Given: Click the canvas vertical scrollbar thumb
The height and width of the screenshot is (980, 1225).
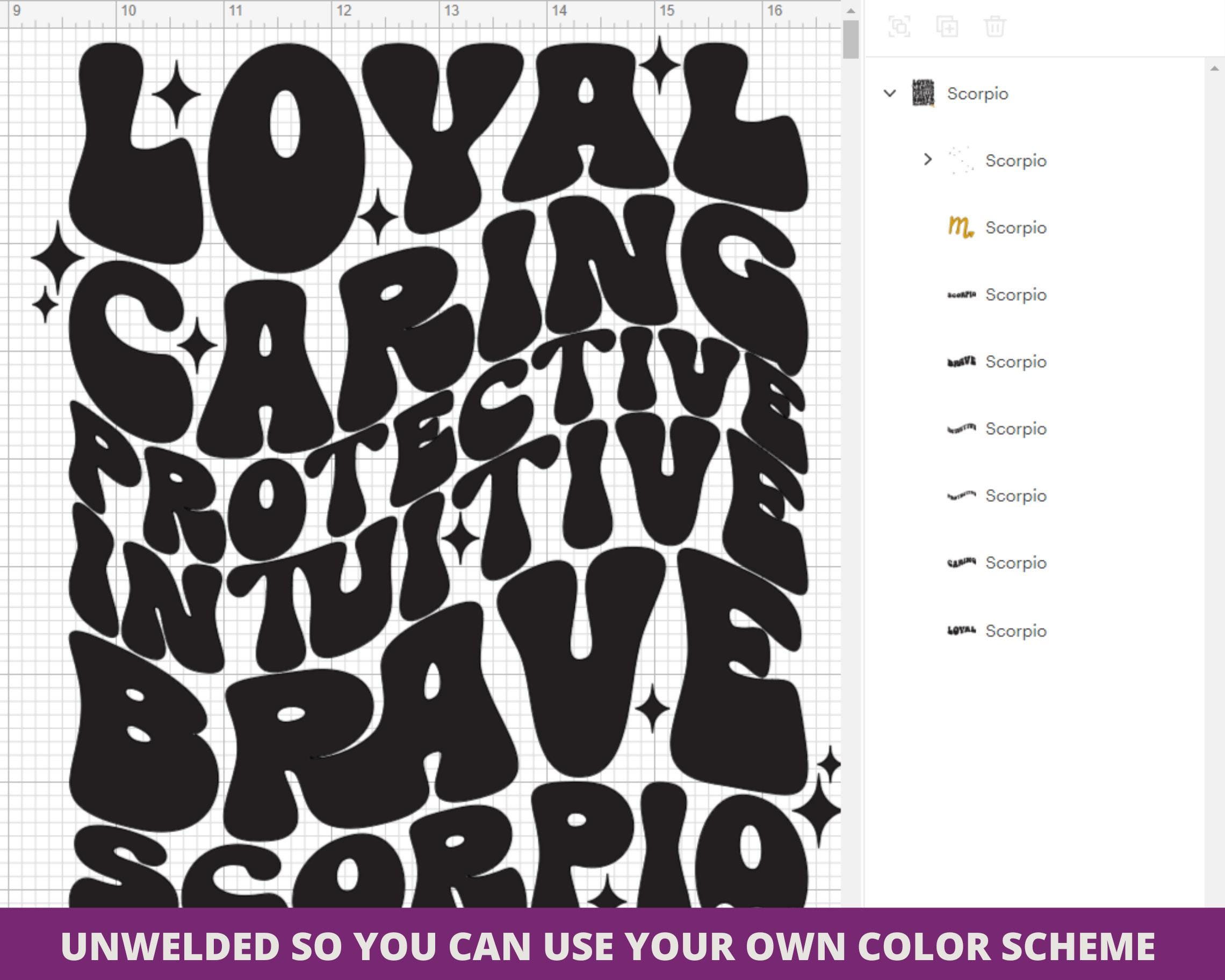Looking at the screenshot, I should [x=851, y=39].
